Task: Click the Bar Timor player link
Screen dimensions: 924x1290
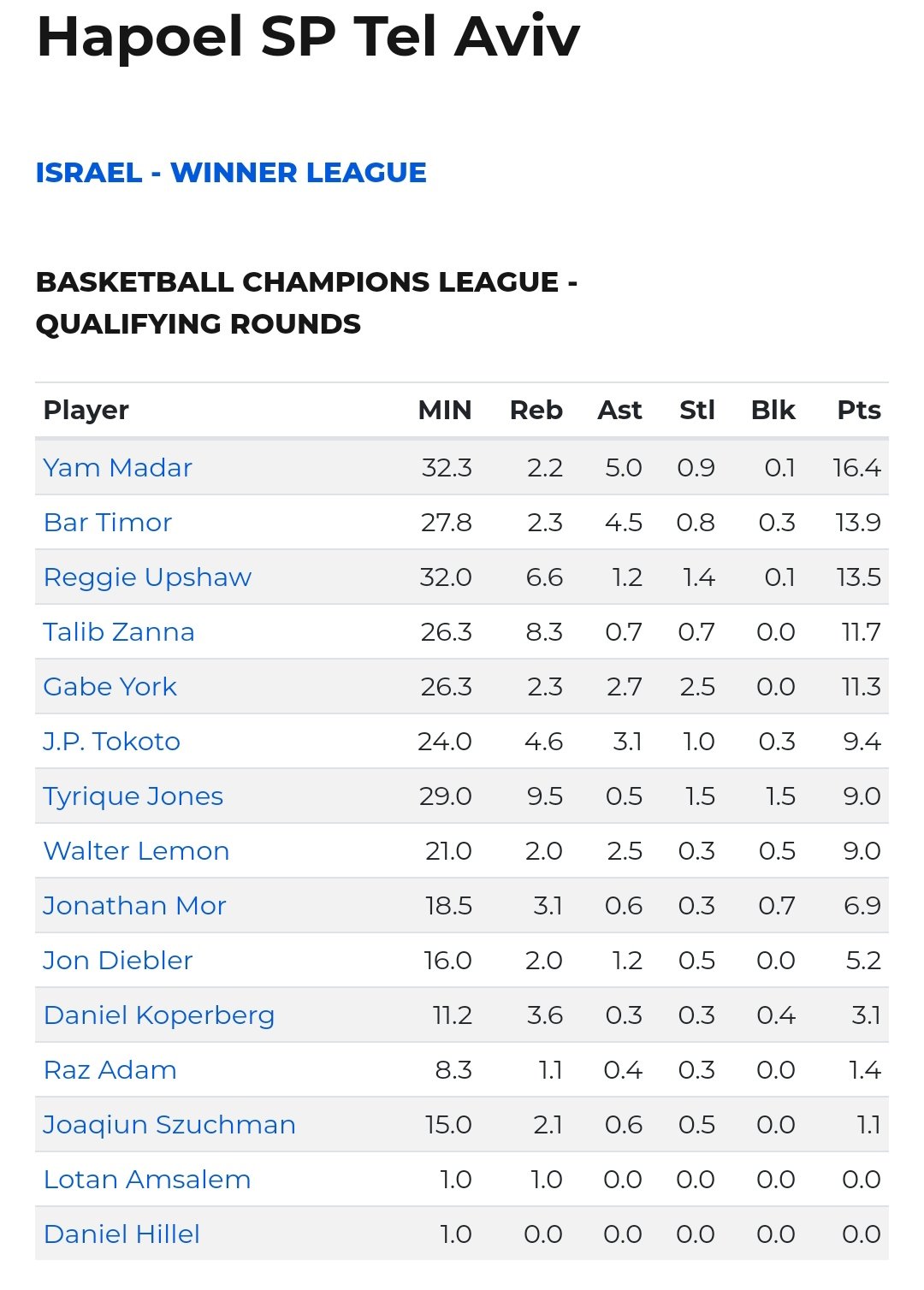Action: pyautogui.click(x=108, y=523)
